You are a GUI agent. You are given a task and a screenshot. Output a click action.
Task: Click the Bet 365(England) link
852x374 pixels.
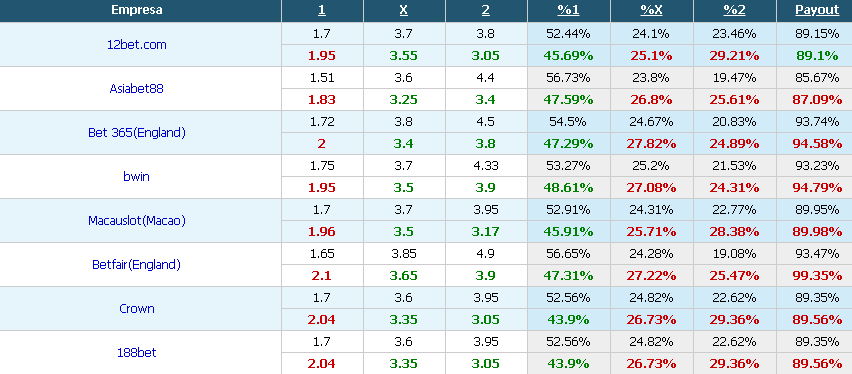tap(136, 133)
